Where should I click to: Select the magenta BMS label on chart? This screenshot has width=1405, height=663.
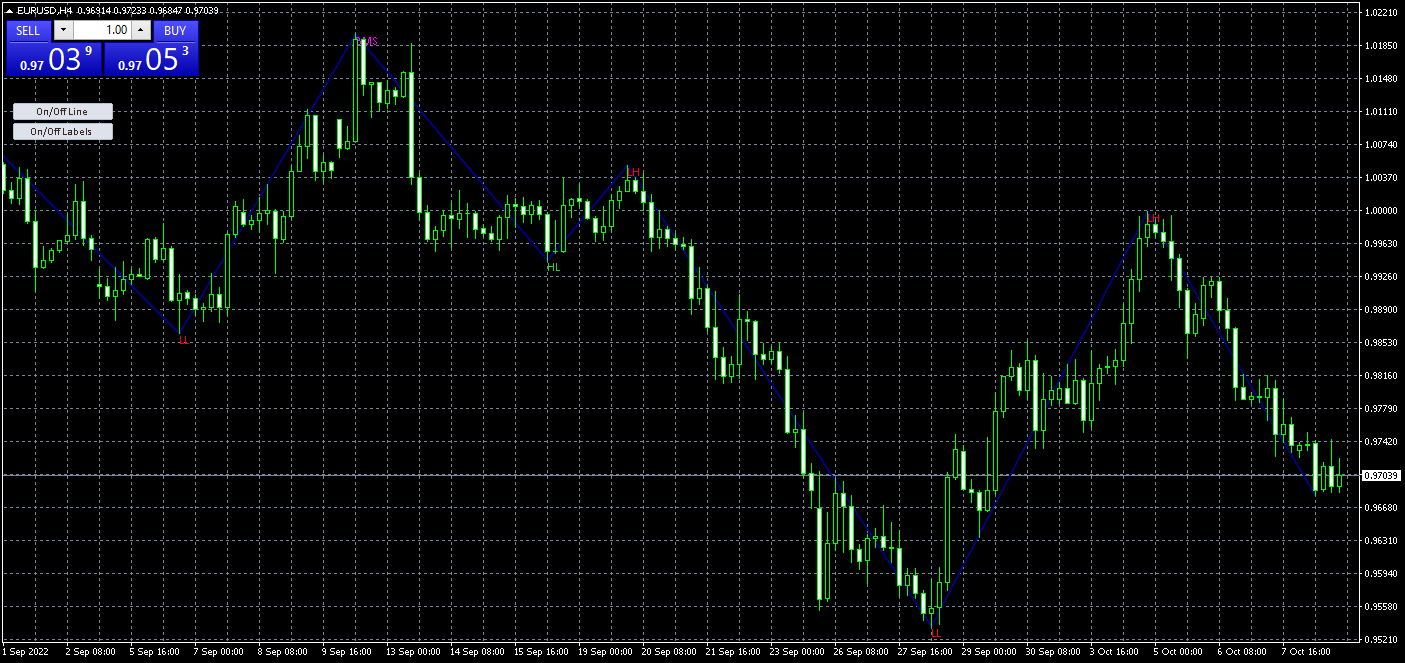tap(368, 41)
